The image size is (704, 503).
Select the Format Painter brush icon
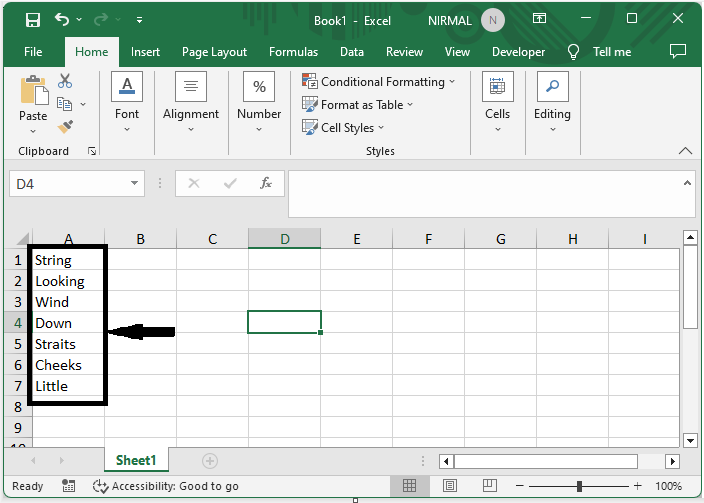coord(65,127)
